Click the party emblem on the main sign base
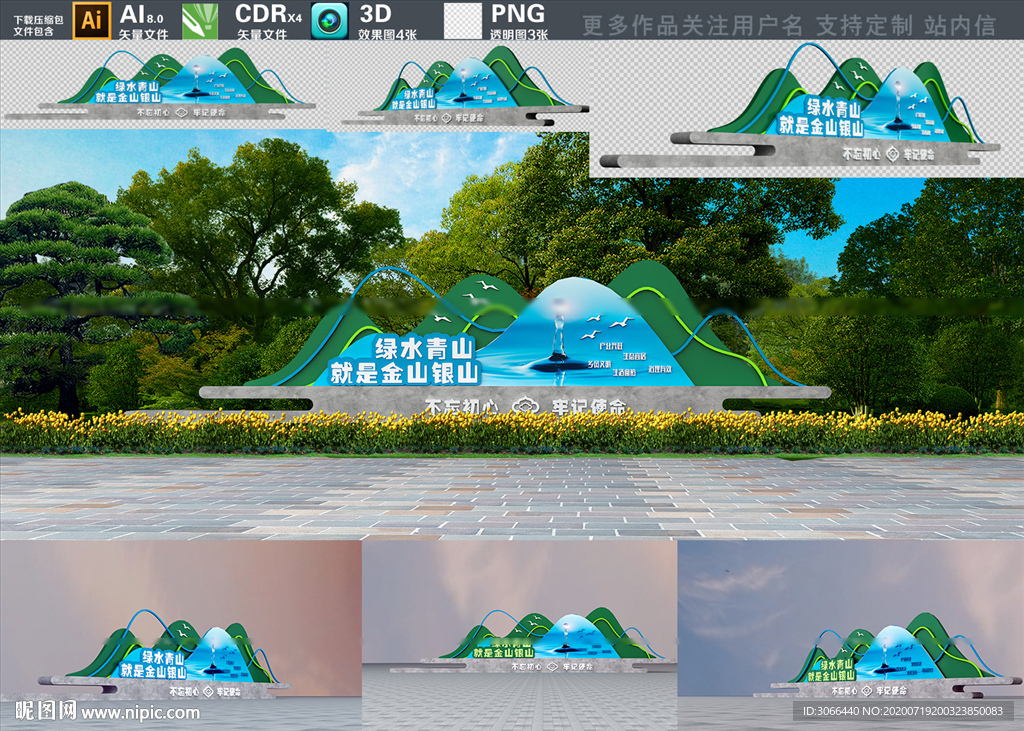 [523, 406]
